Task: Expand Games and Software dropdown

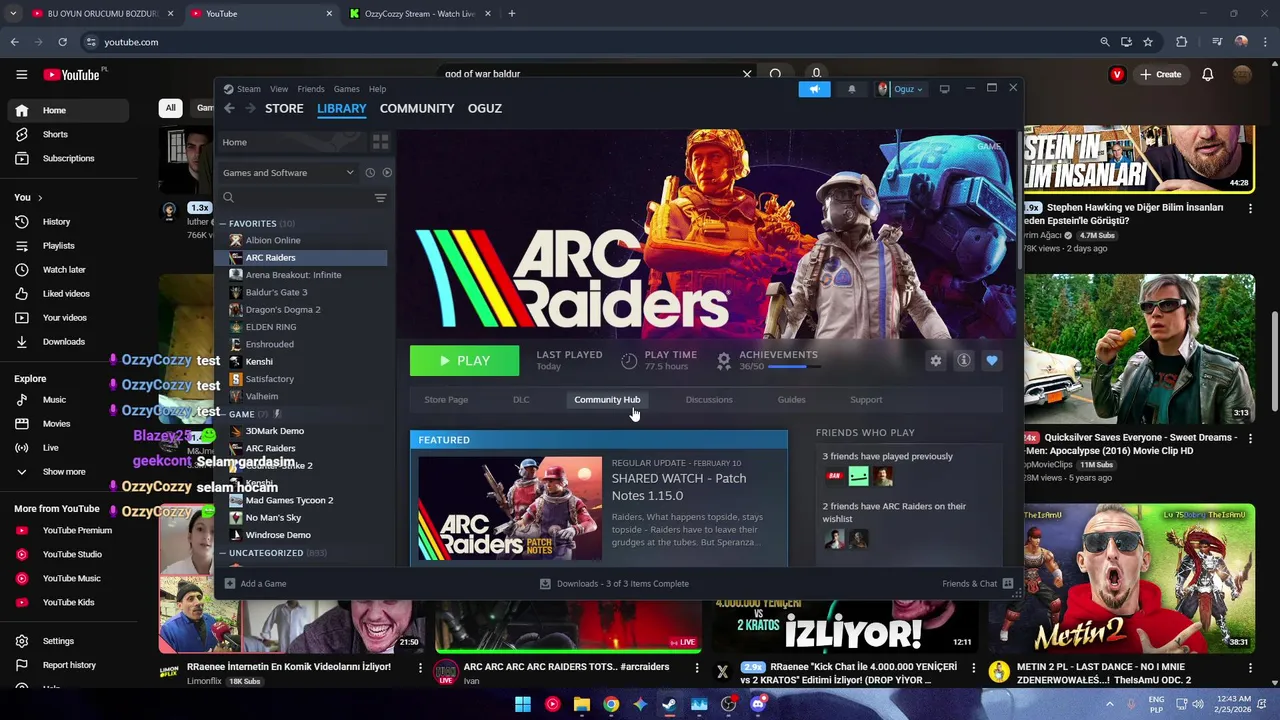Action: pyautogui.click(x=288, y=173)
